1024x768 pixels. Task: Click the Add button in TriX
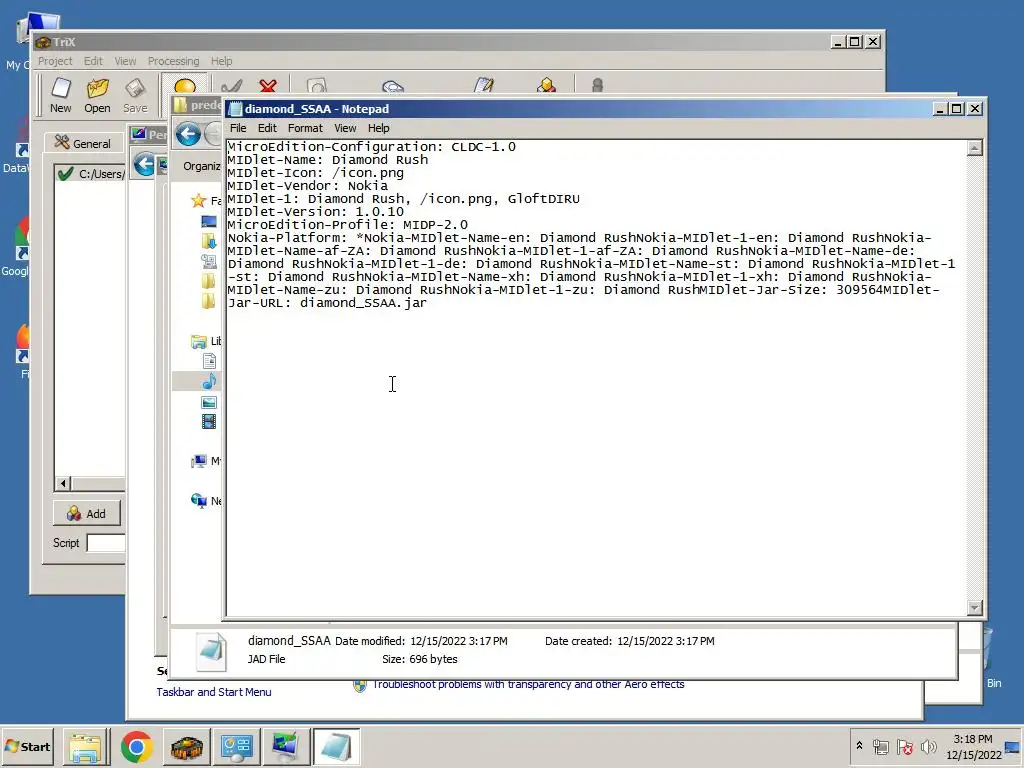[x=86, y=514]
